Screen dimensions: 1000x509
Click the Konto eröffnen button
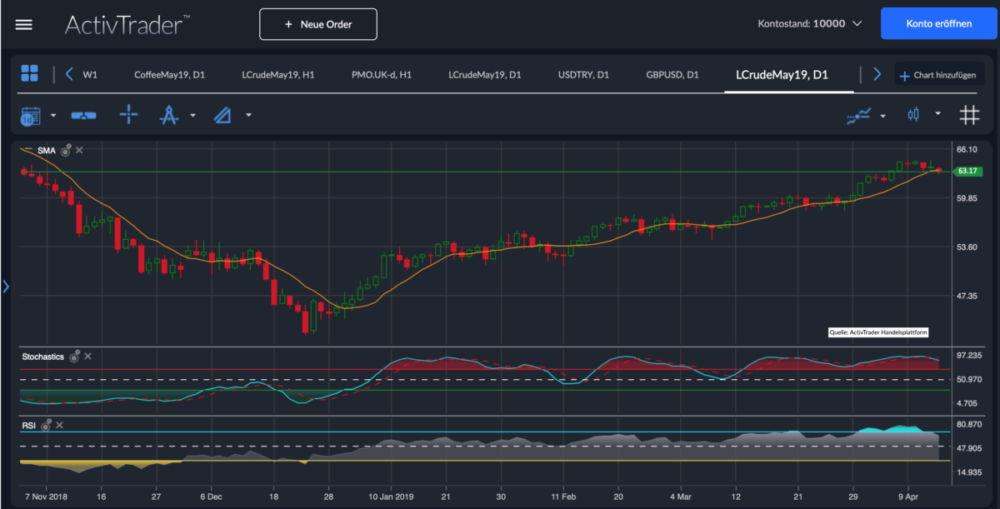(x=939, y=24)
